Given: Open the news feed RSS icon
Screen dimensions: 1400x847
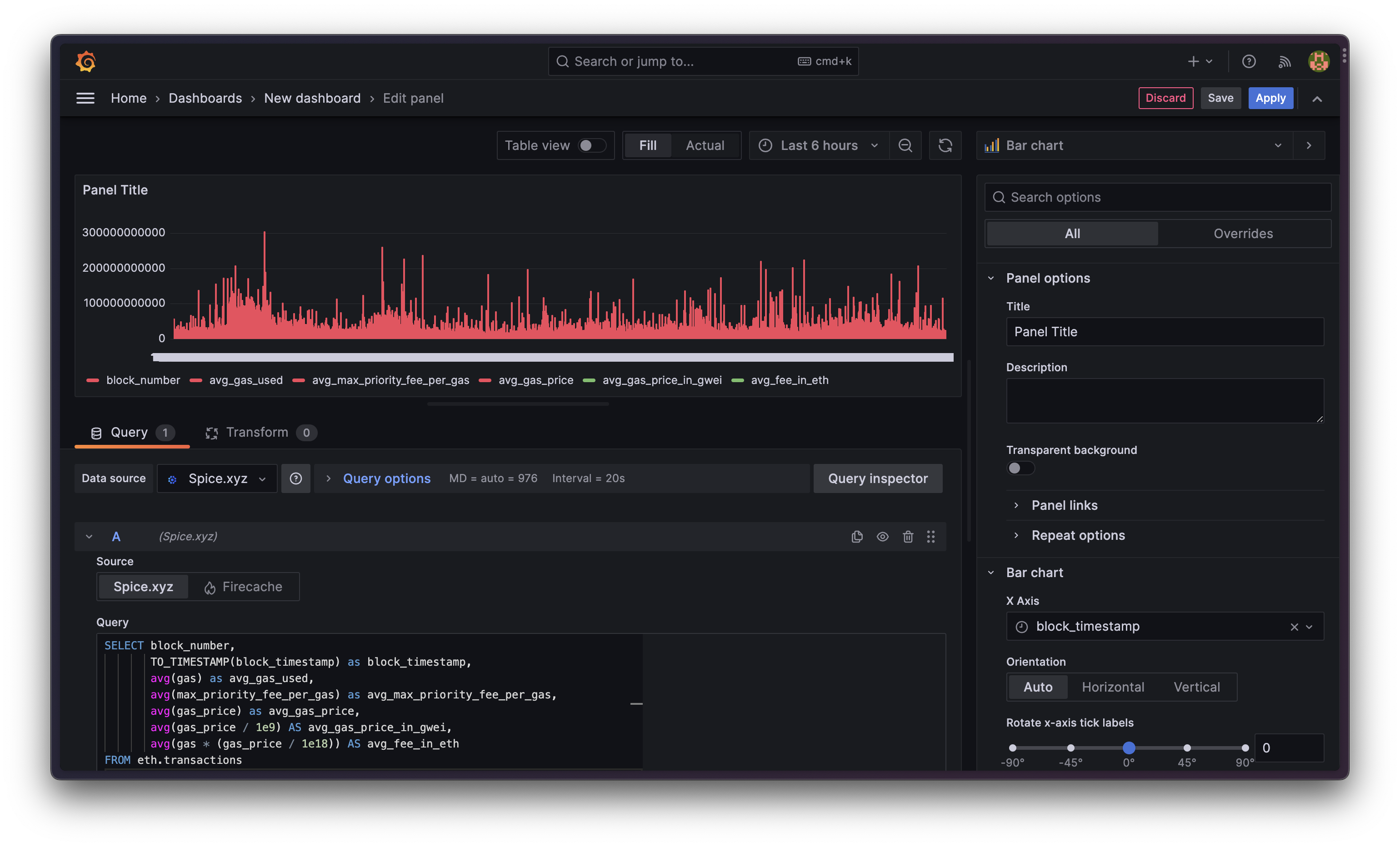Looking at the screenshot, I should pos(1284,61).
